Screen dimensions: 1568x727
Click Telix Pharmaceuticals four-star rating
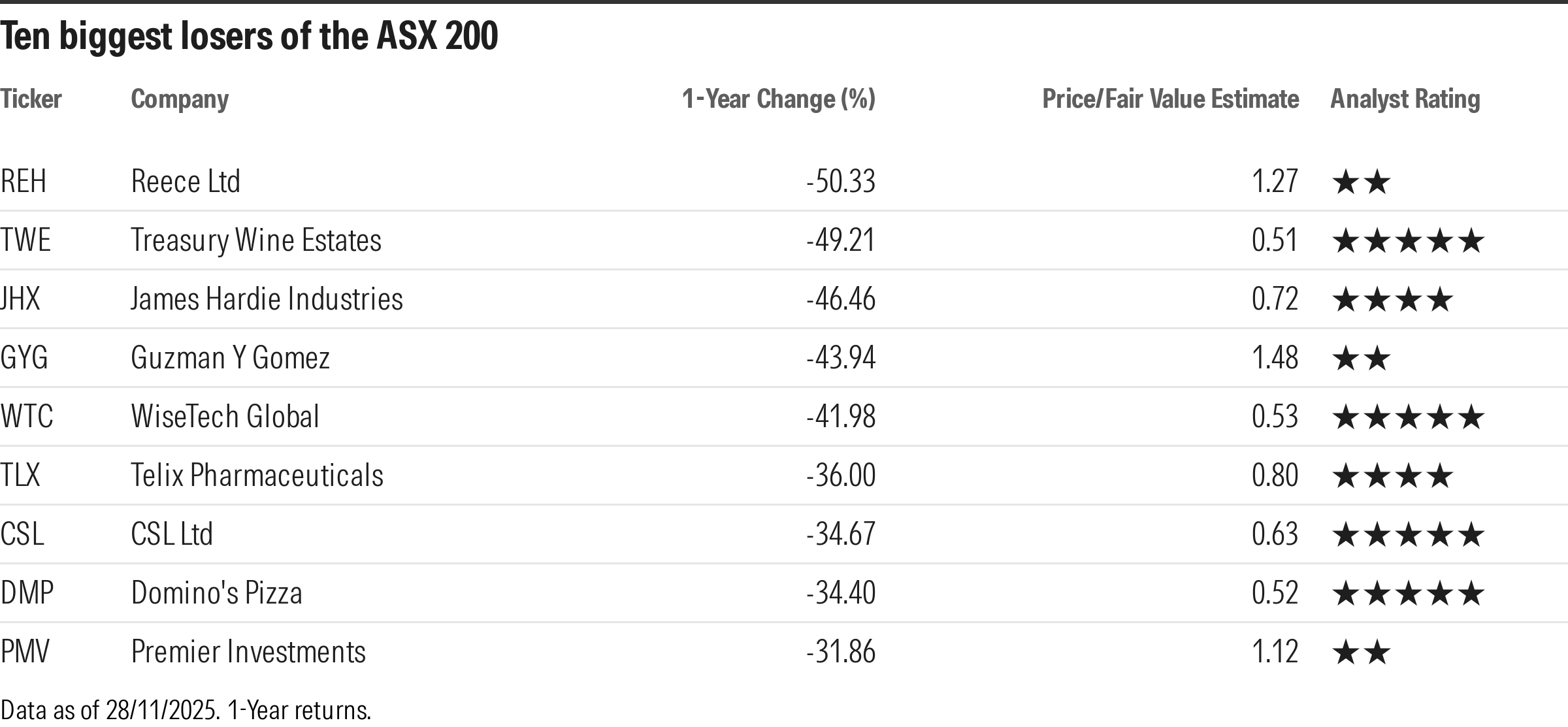tap(1392, 476)
